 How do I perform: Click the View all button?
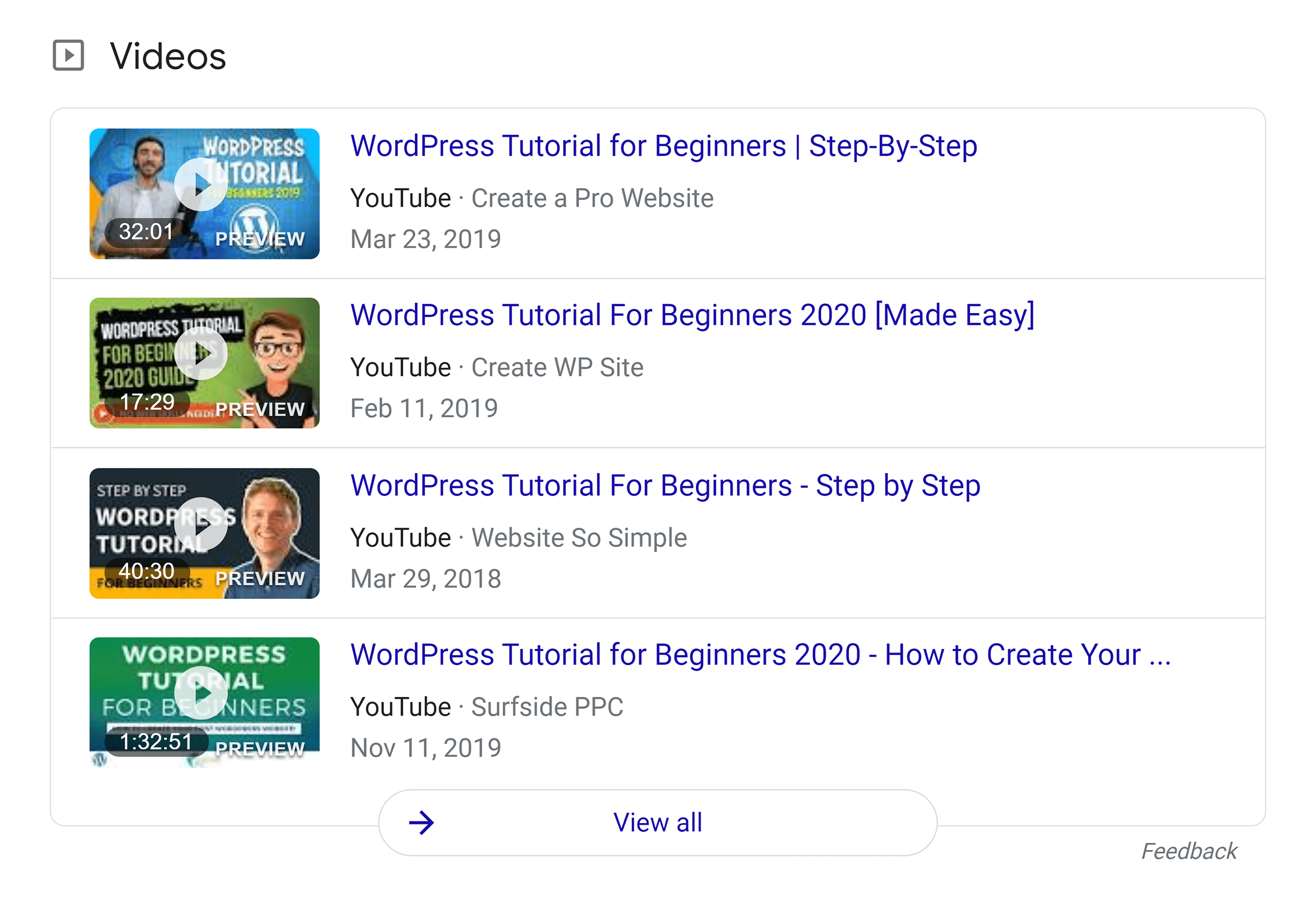pos(657,823)
